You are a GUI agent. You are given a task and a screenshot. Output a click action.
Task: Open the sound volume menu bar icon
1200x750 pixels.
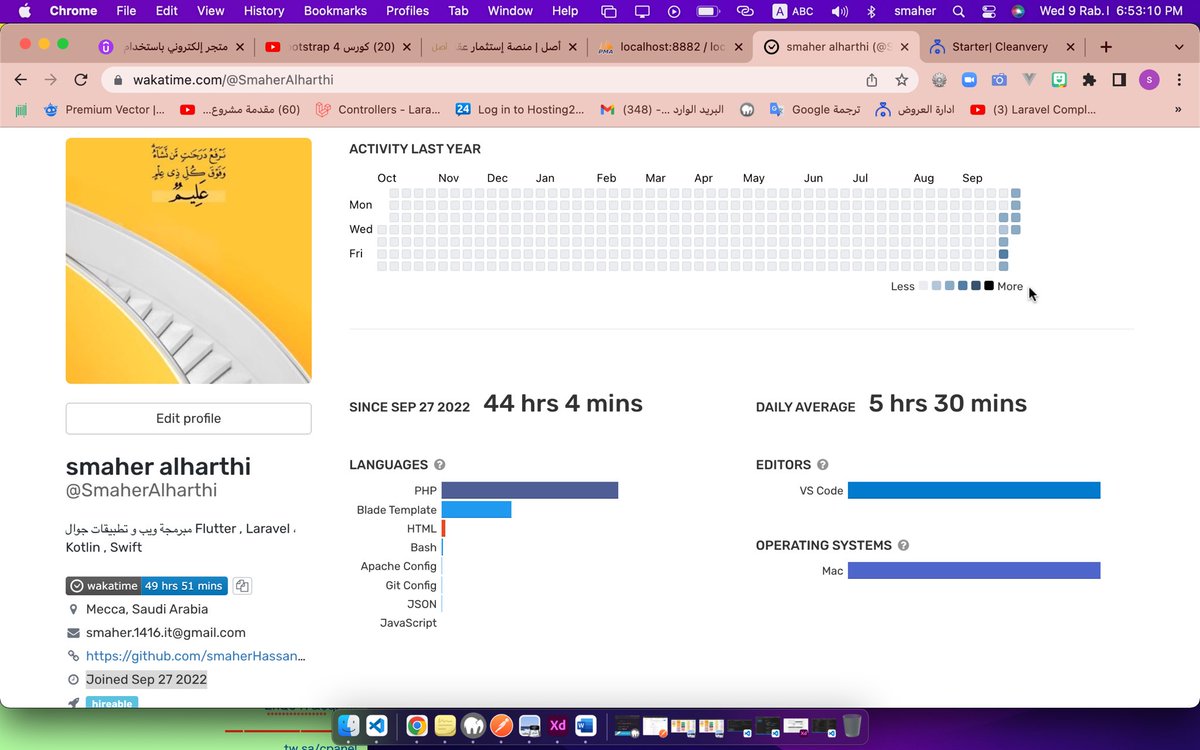pos(840,11)
